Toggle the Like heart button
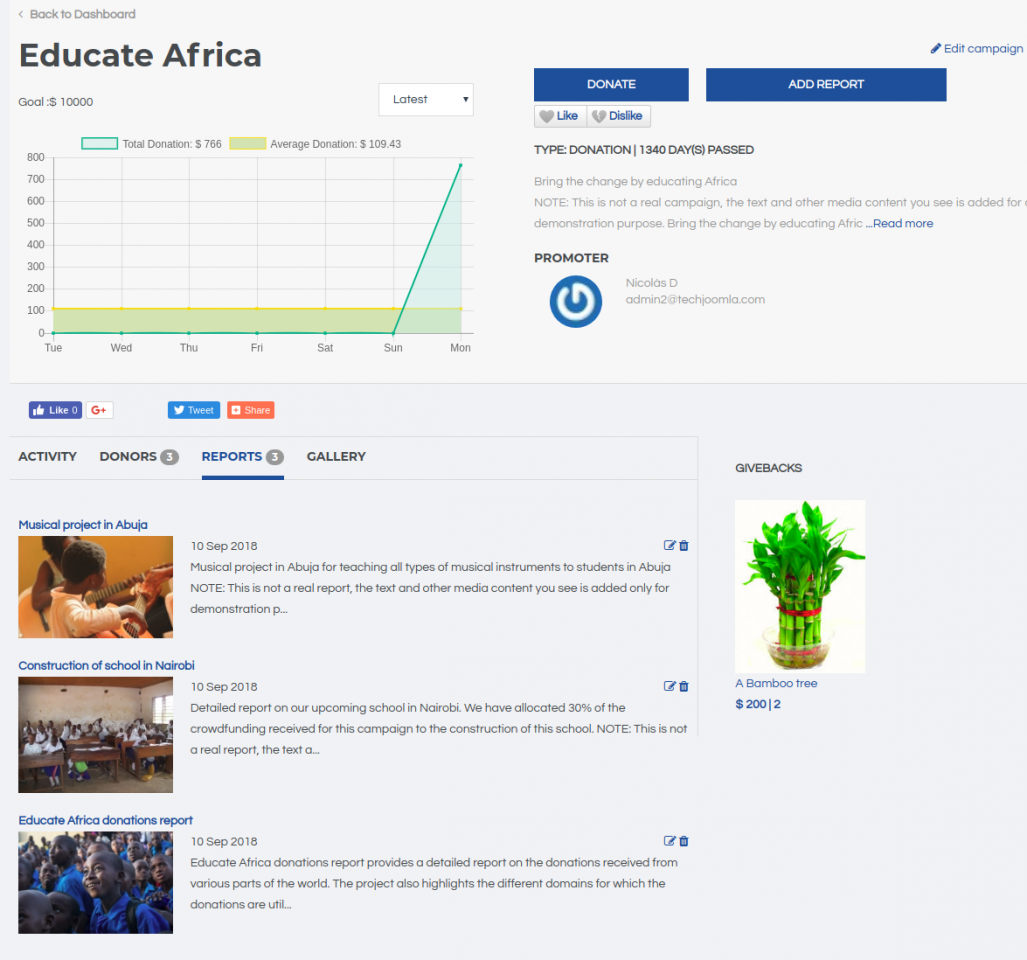This screenshot has height=960, width=1027. click(559, 116)
